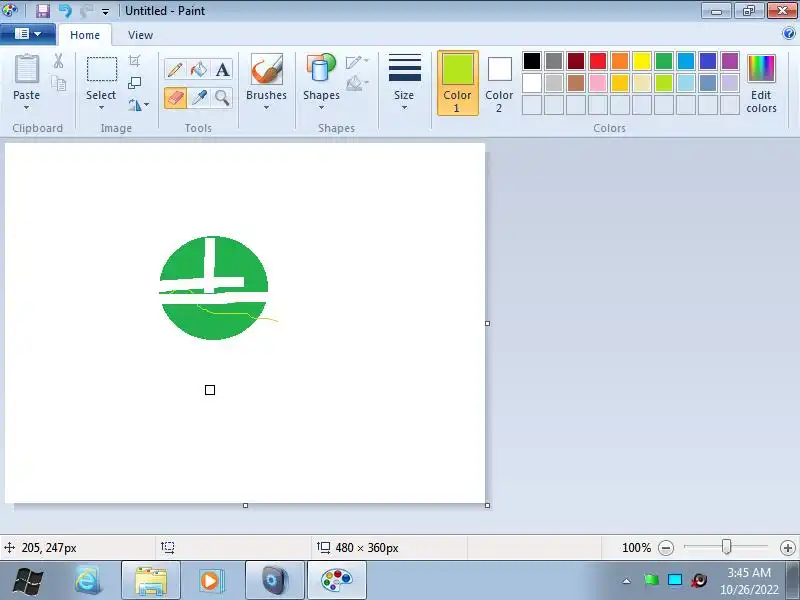Click the Redo arrow in title bar
This screenshot has width=800, height=600.
86,11
